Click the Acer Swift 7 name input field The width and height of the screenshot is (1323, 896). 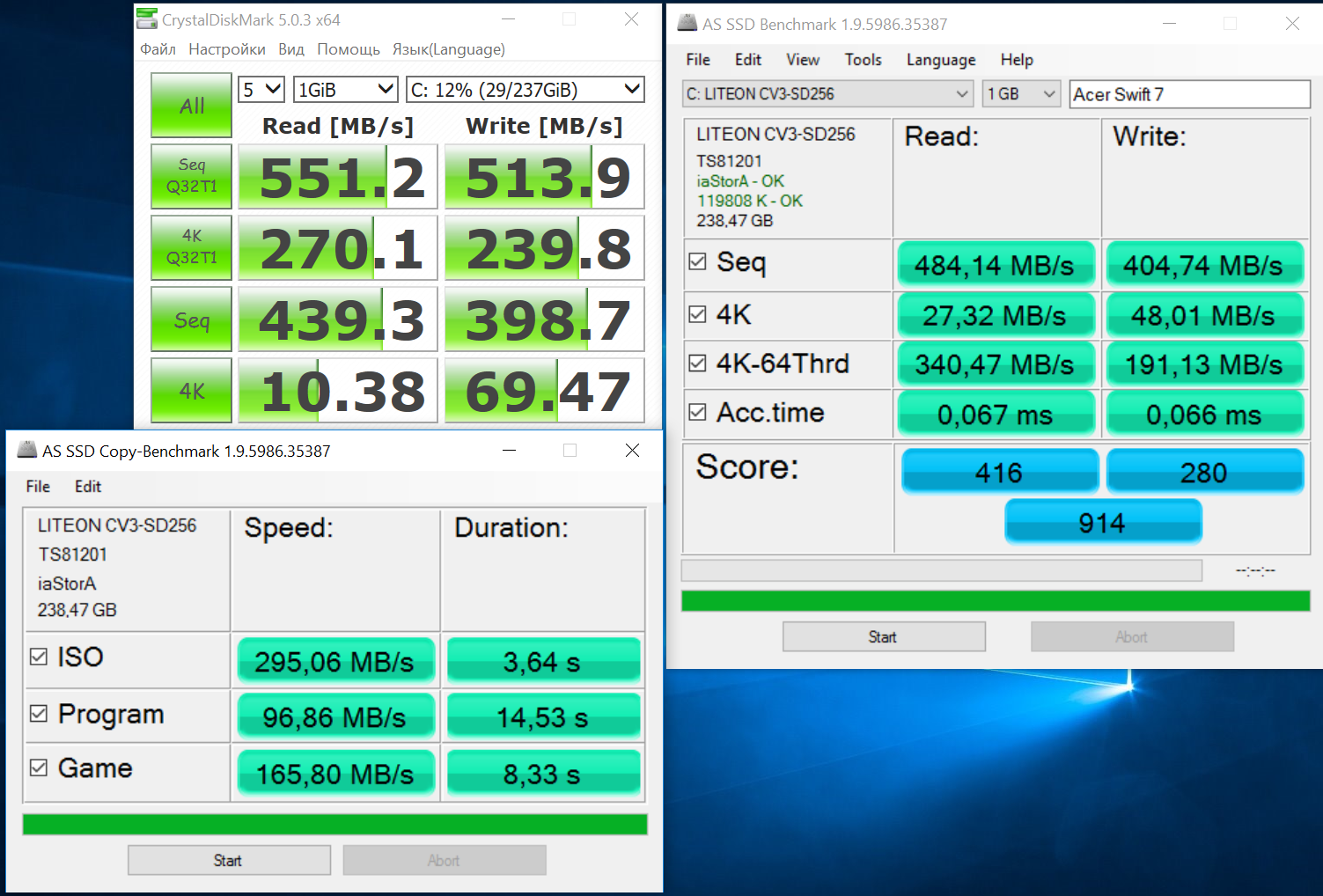click(1190, 94)
